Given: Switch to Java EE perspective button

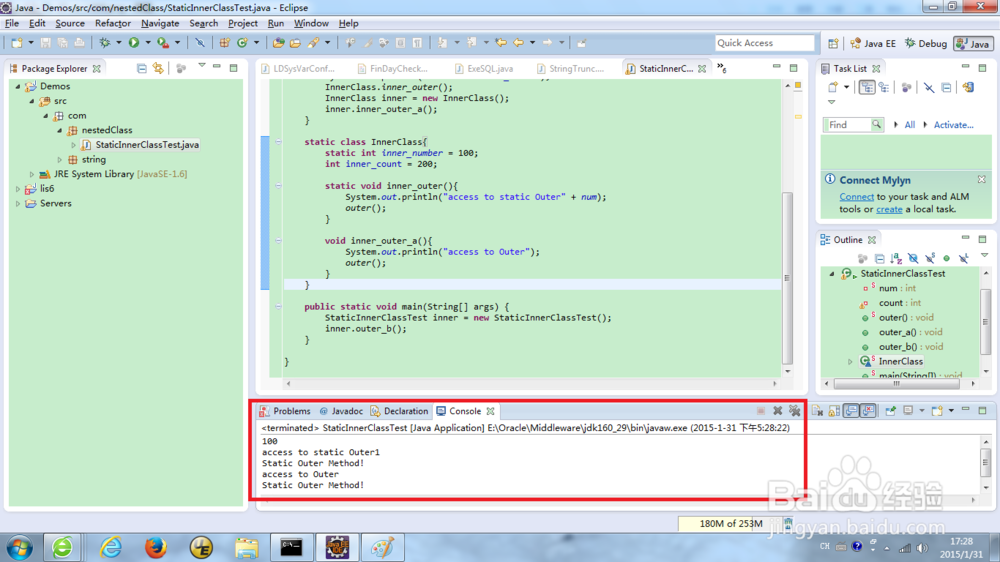Looking at the screenshot, I should pyautogui.click(x=873, y=43).
